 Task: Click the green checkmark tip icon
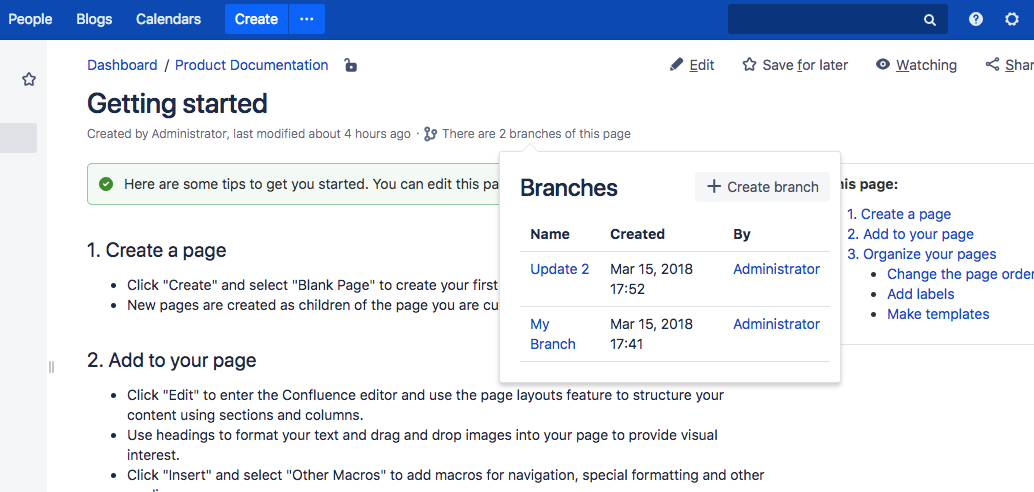click(x=106, y=184)
